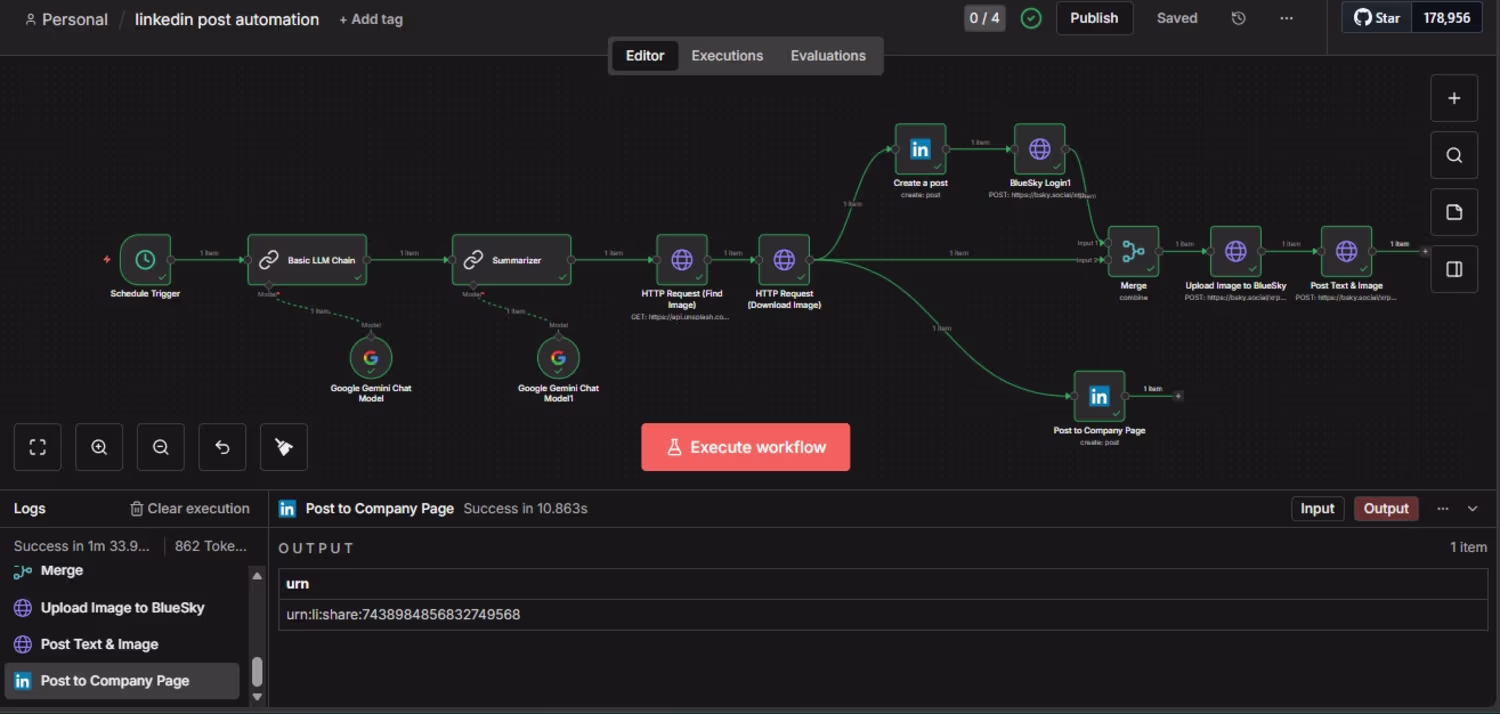The image size is (1500, 714).
Task: Switch to the Evaluations tab
Action: coord(828,56)
